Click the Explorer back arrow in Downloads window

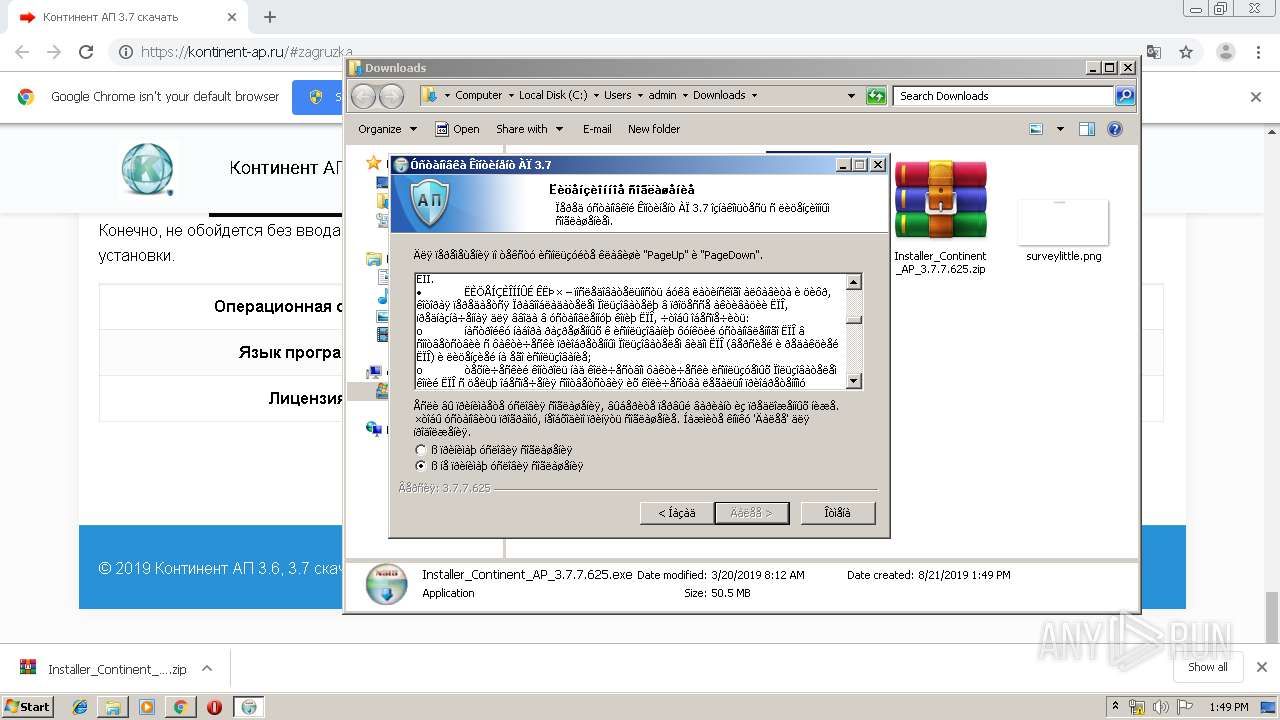(x=364, y=96)
